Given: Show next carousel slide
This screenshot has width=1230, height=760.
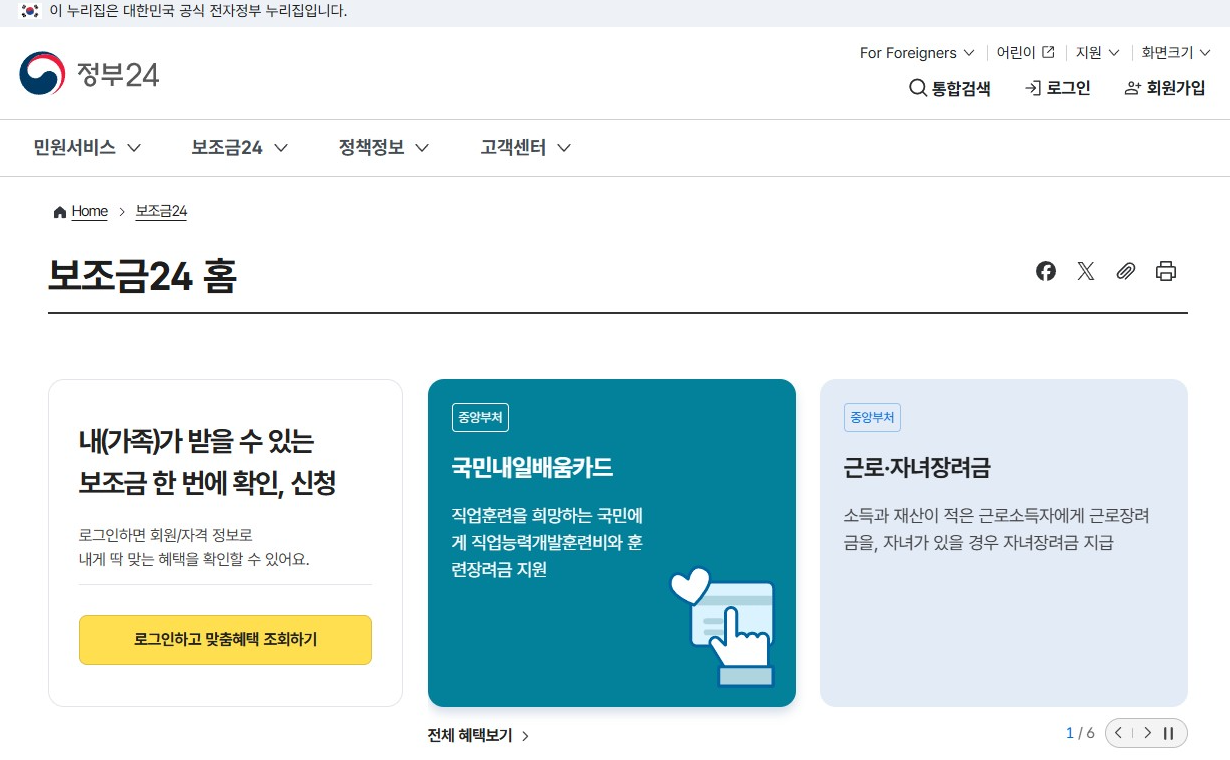Looking at the screenshot, I should pos(1147,733).
